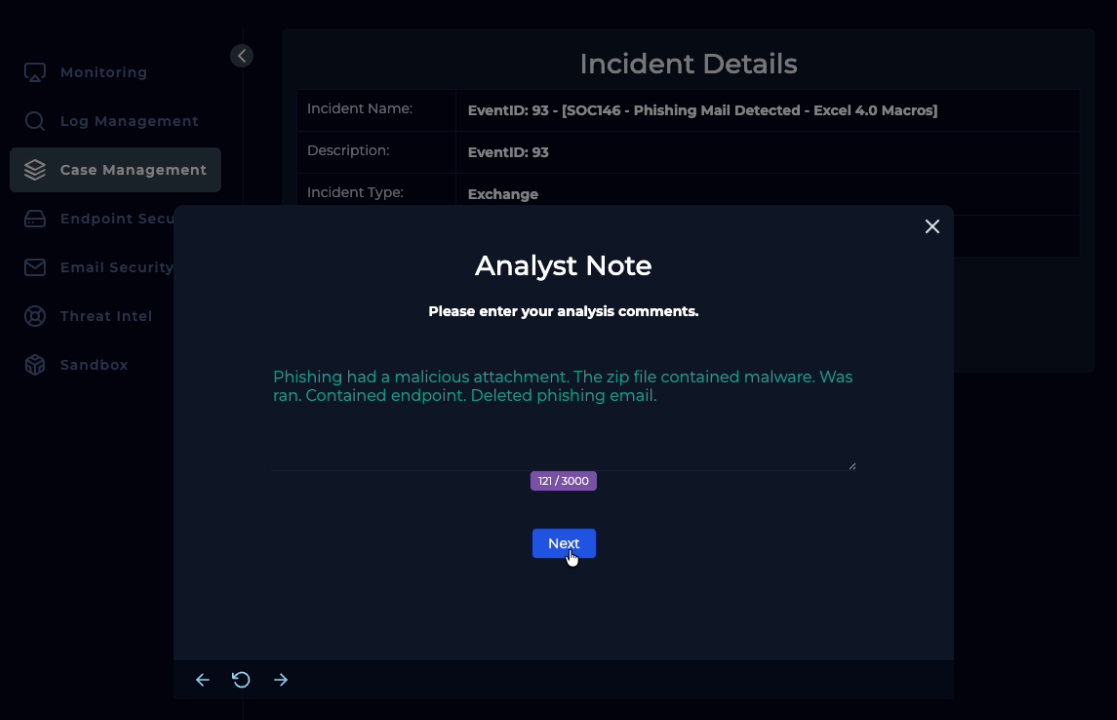Click the Endpoint Security drive icon
The image size is (1117, 720).
(x=35, y=219)
